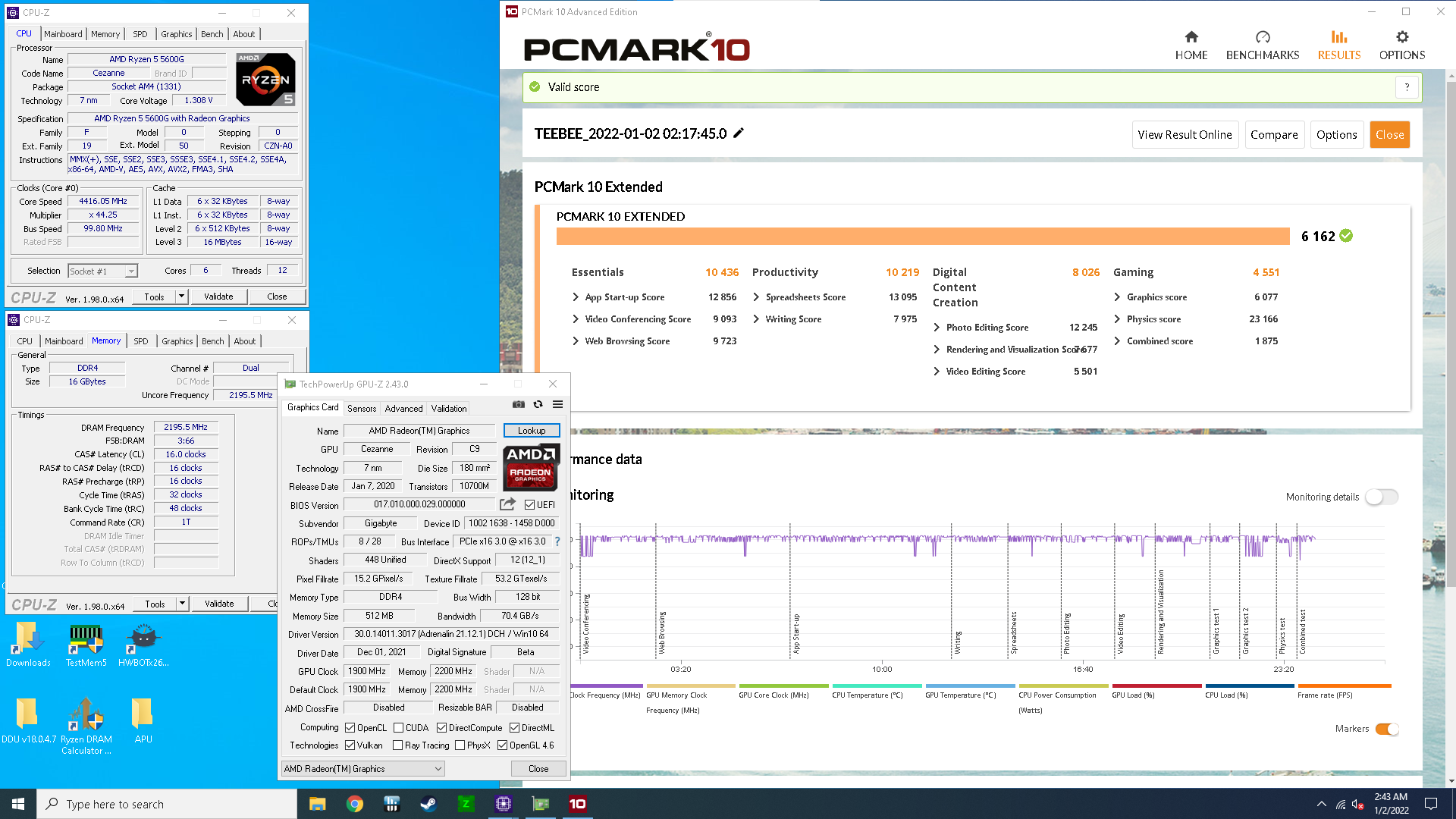Open GPU-Z taskbar icon
The width and height of the screenshot is (1456, 819).
click(x=540, y=804)
